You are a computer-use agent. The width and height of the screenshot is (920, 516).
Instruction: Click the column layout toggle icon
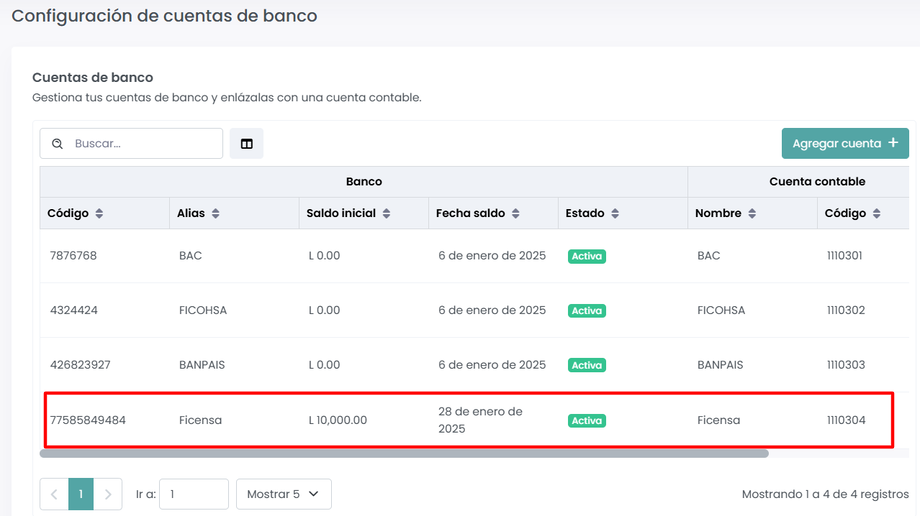[x=246, y=144]
